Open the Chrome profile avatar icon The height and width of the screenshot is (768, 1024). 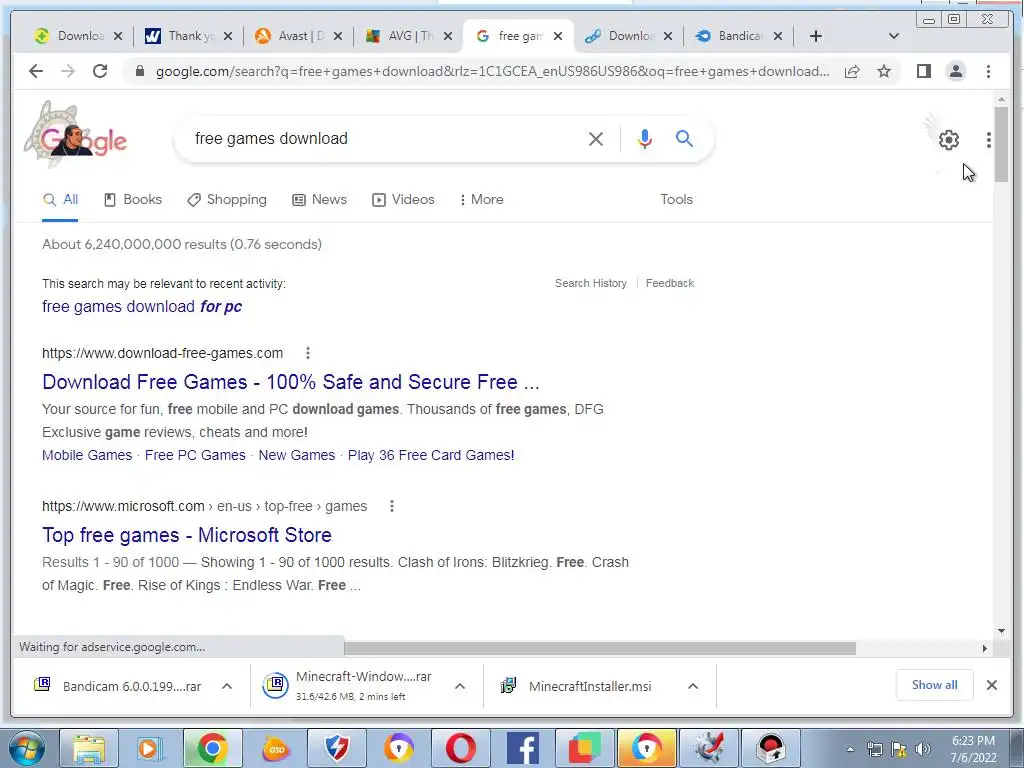click(955, 71)
